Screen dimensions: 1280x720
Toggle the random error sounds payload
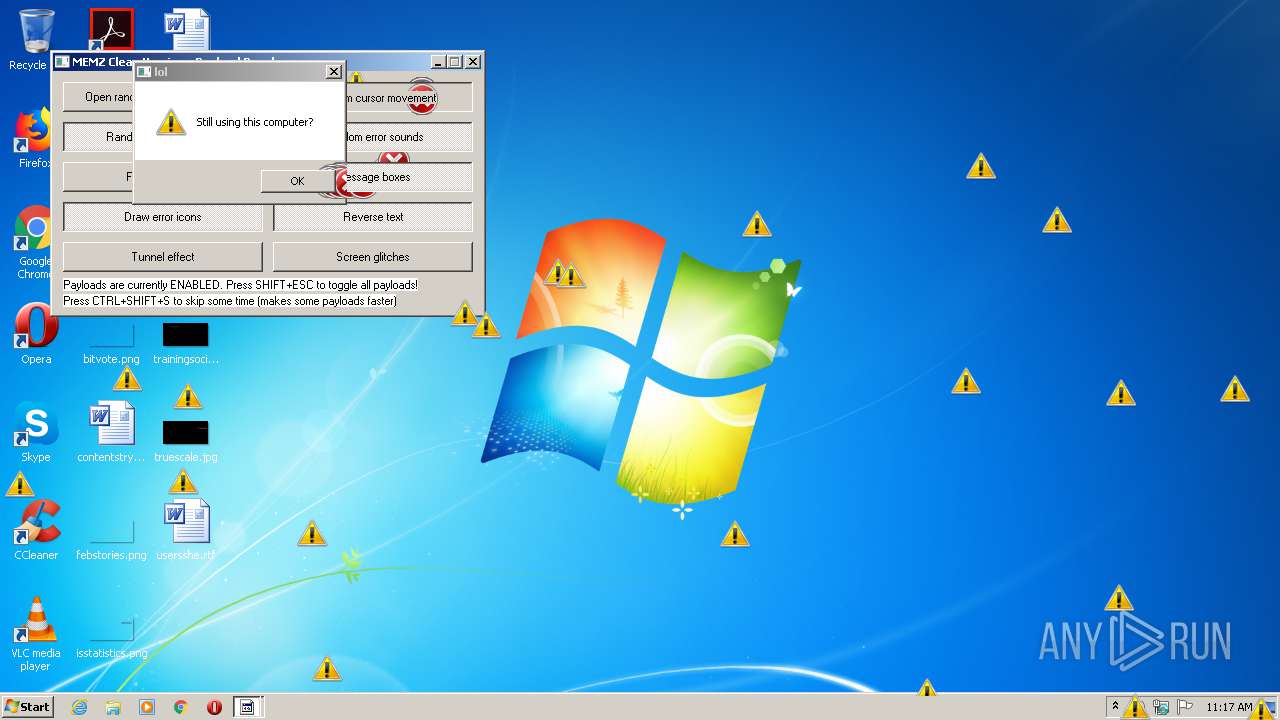click(408, 137)
